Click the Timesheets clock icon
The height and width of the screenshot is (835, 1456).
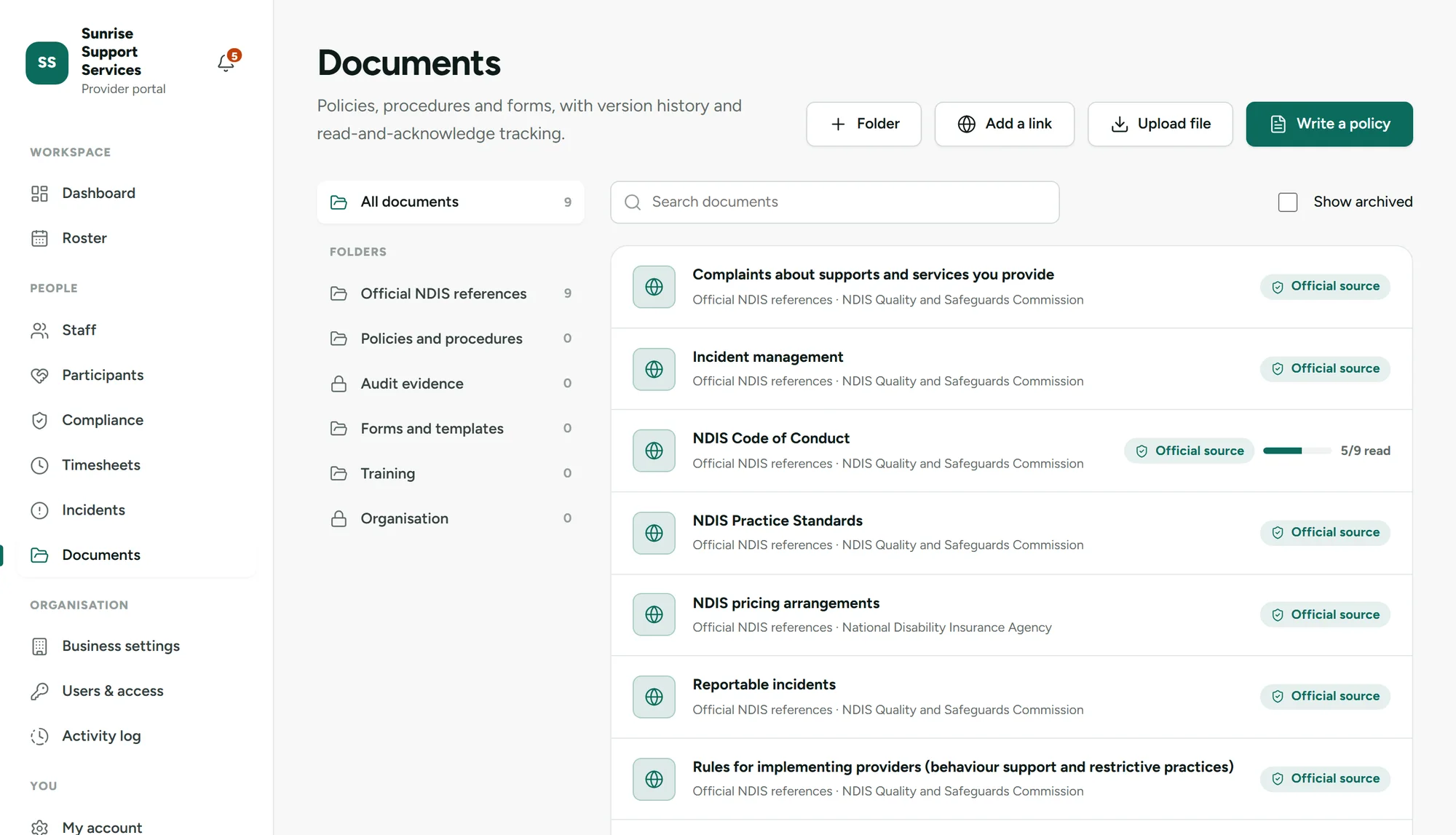(x=39, y=465)
